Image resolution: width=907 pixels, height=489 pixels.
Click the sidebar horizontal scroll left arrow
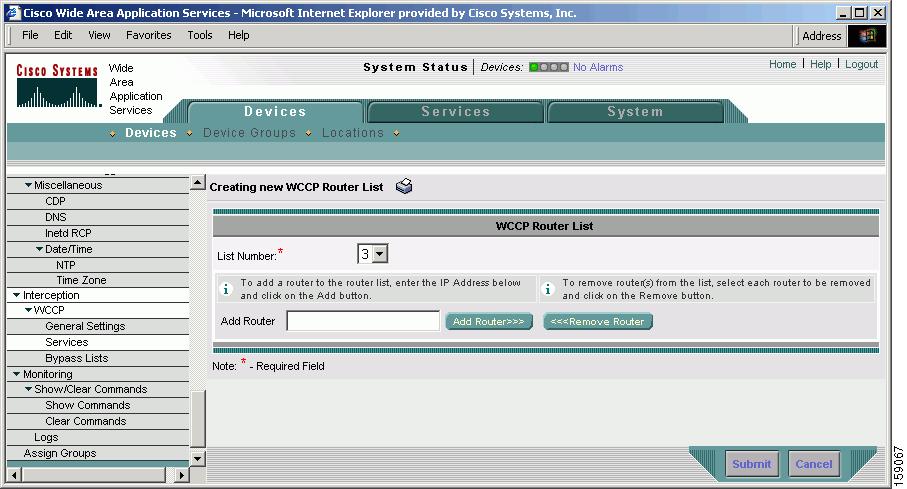[14, 475]
